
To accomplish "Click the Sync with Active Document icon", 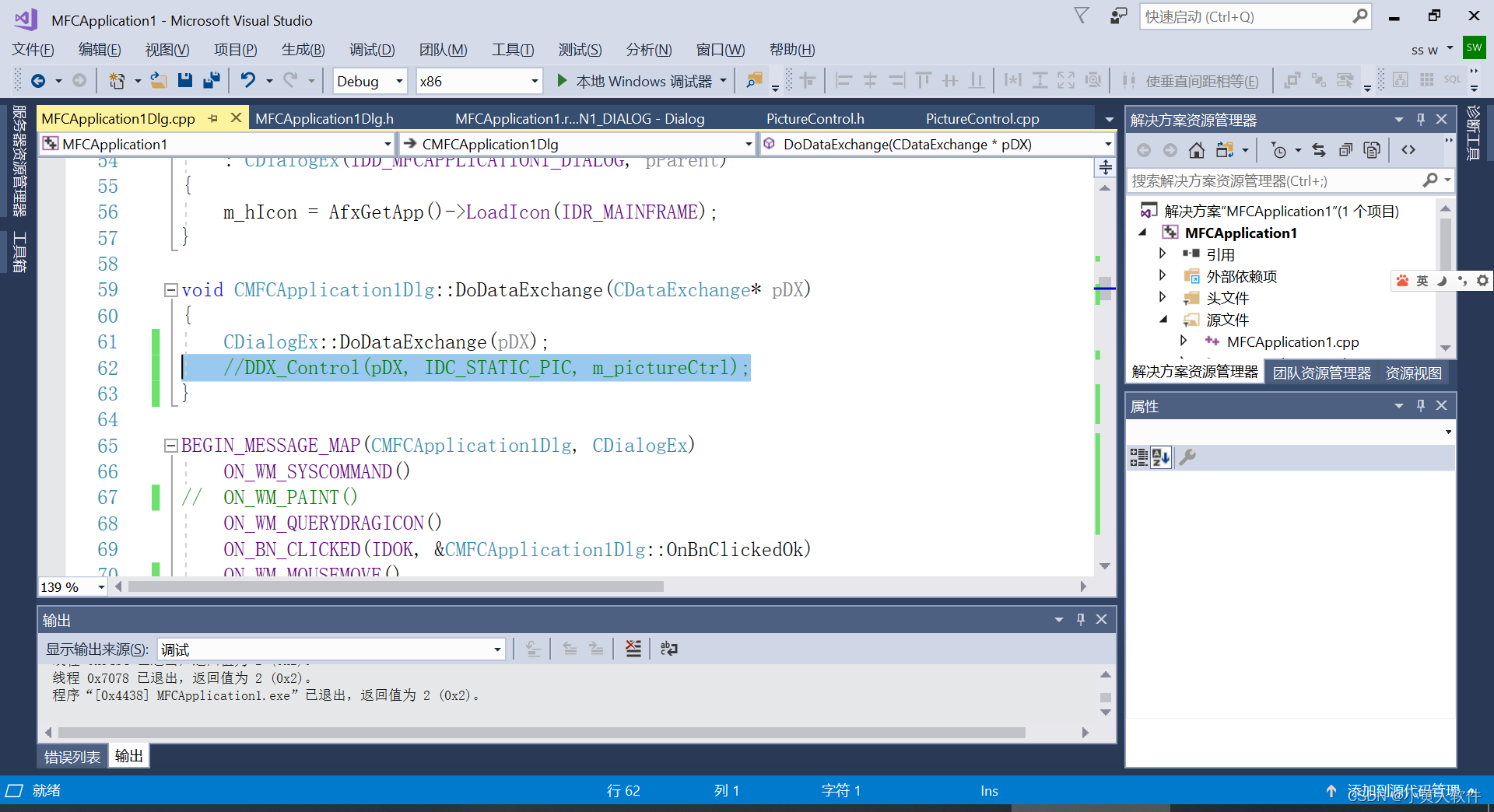I will point(1319,150).
